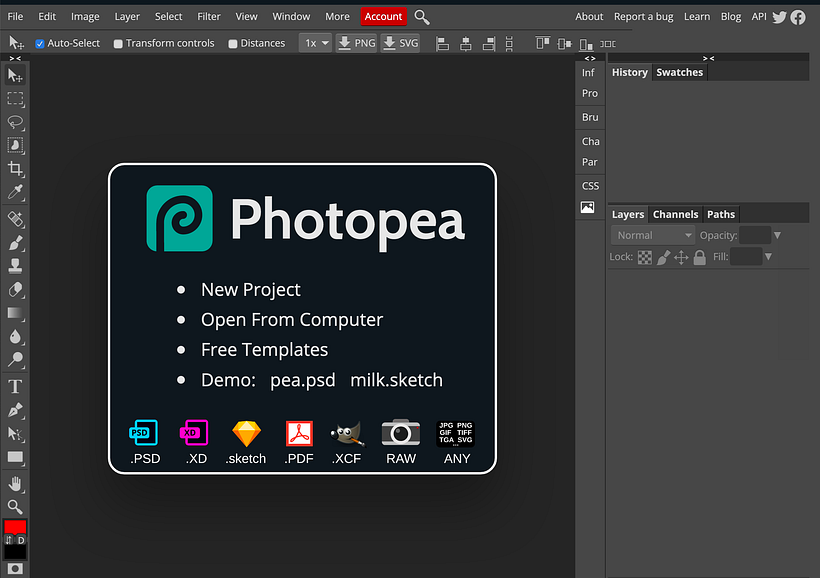
Task: Collapse the left toolbox panel
Action: coord(15,59)
